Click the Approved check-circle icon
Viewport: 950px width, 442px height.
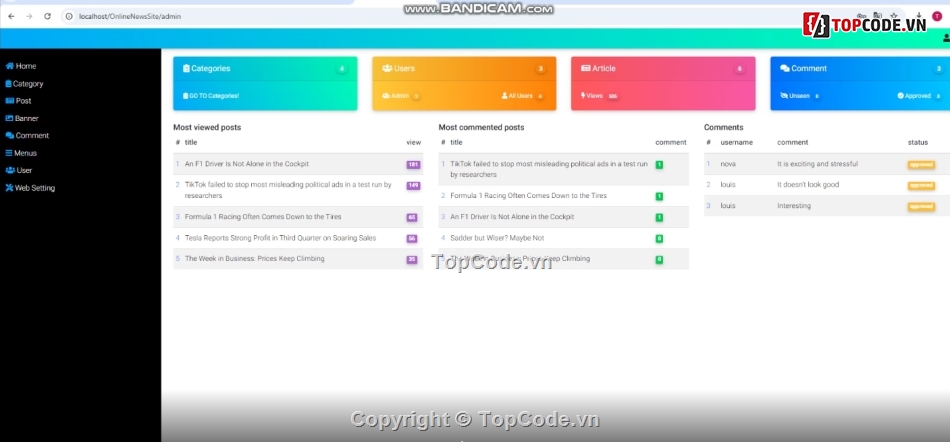tap(900, 96)
